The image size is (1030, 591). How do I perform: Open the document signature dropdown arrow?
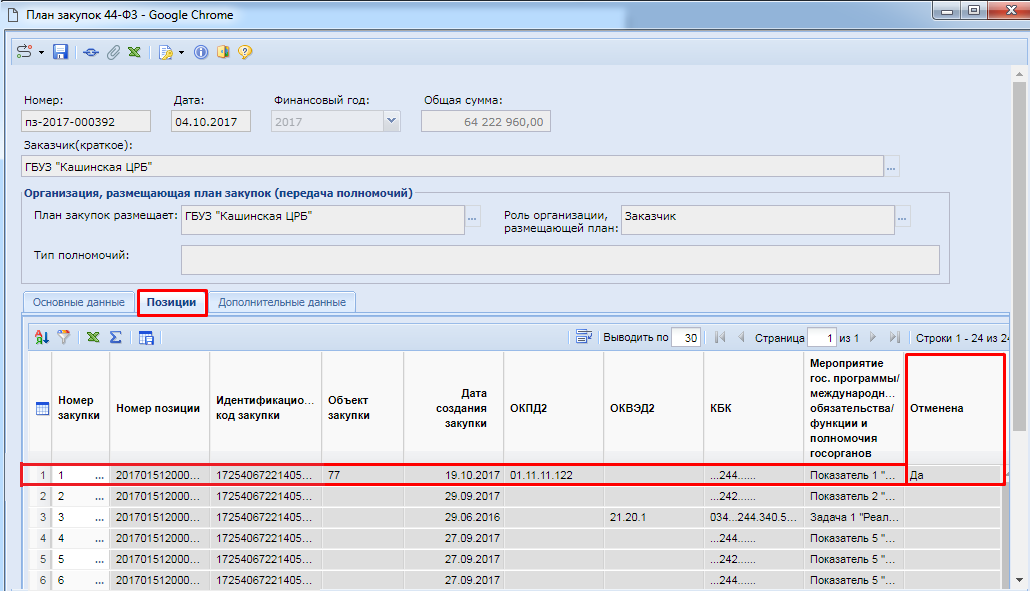(x=181, y=52)
